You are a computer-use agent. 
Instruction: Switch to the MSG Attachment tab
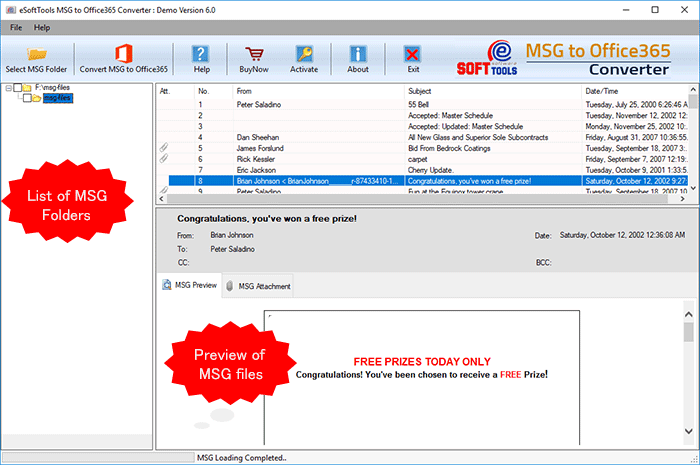[x=258, y=286]
